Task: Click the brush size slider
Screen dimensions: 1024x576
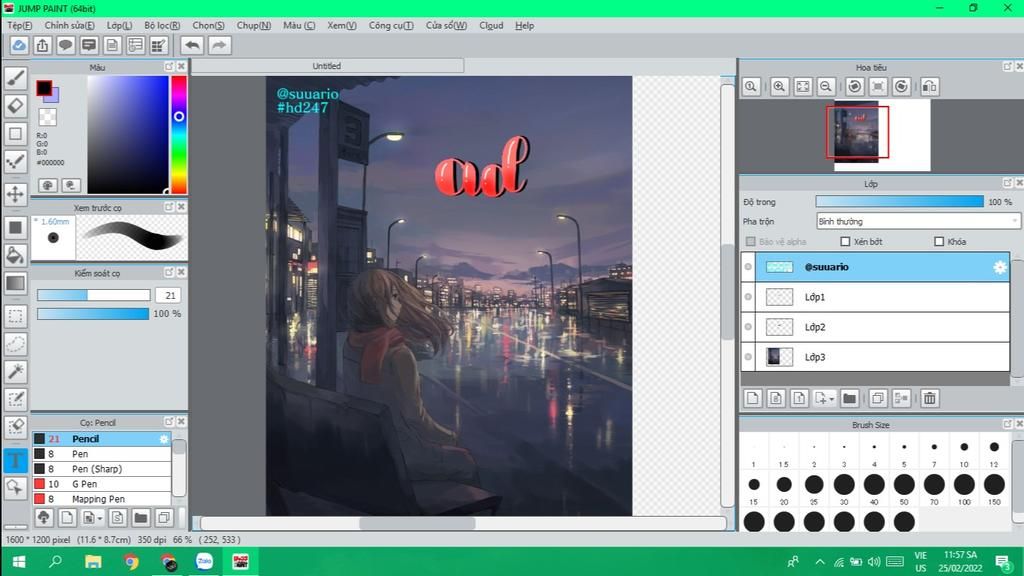Action: 93,295
